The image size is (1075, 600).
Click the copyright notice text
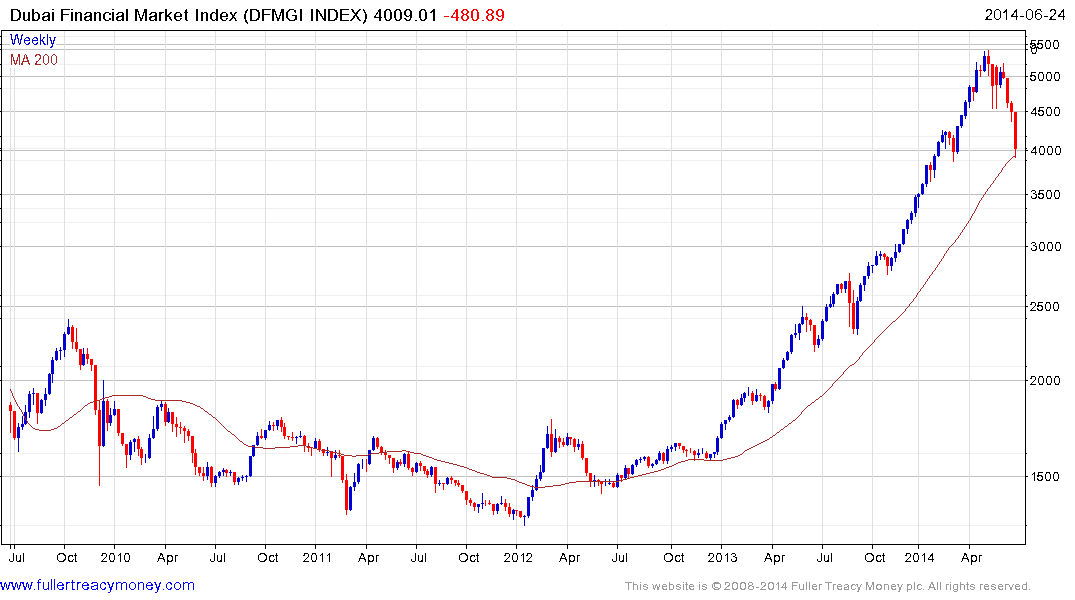point(828,586)
